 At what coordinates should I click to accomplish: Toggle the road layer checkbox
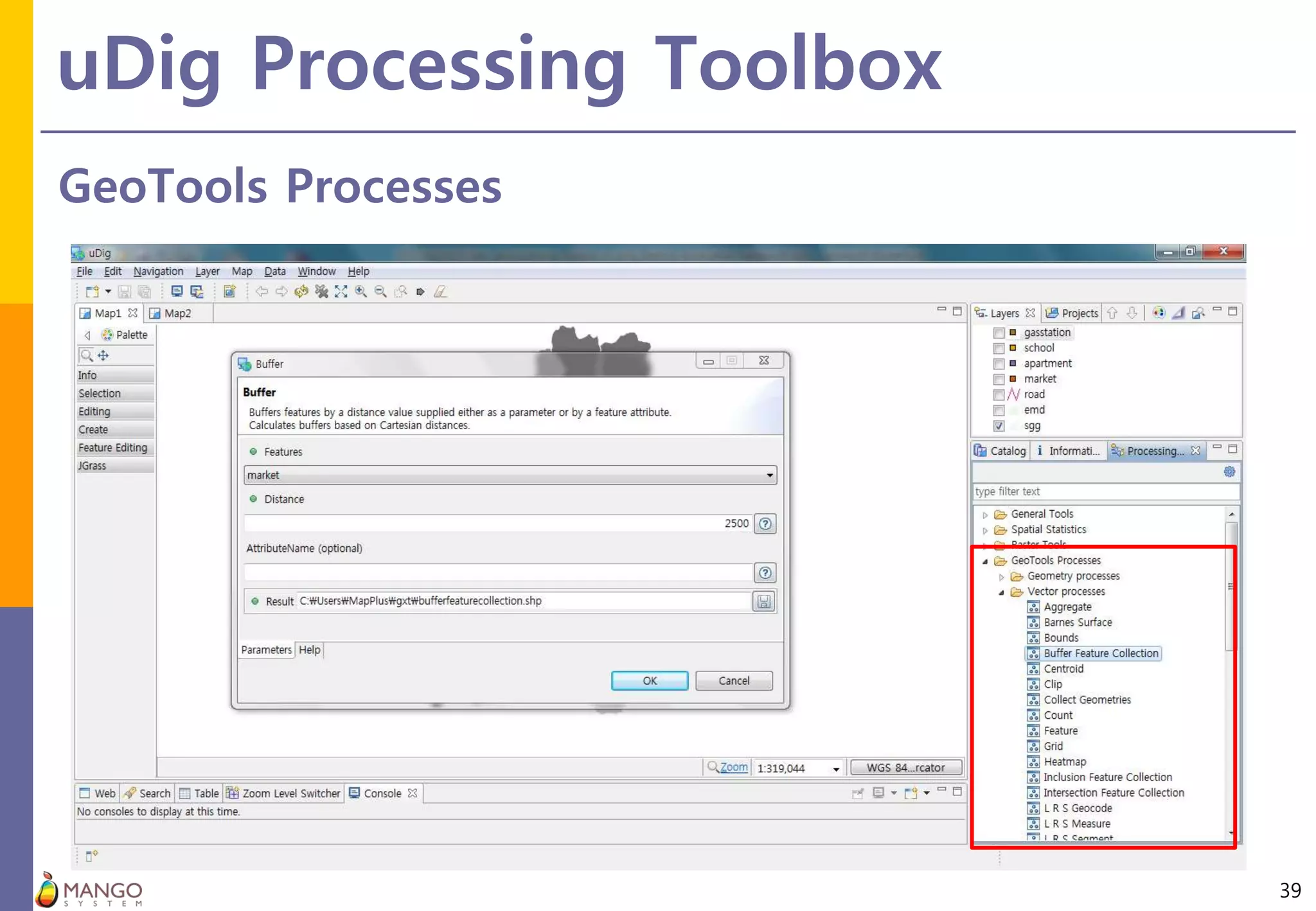point(999,394)
